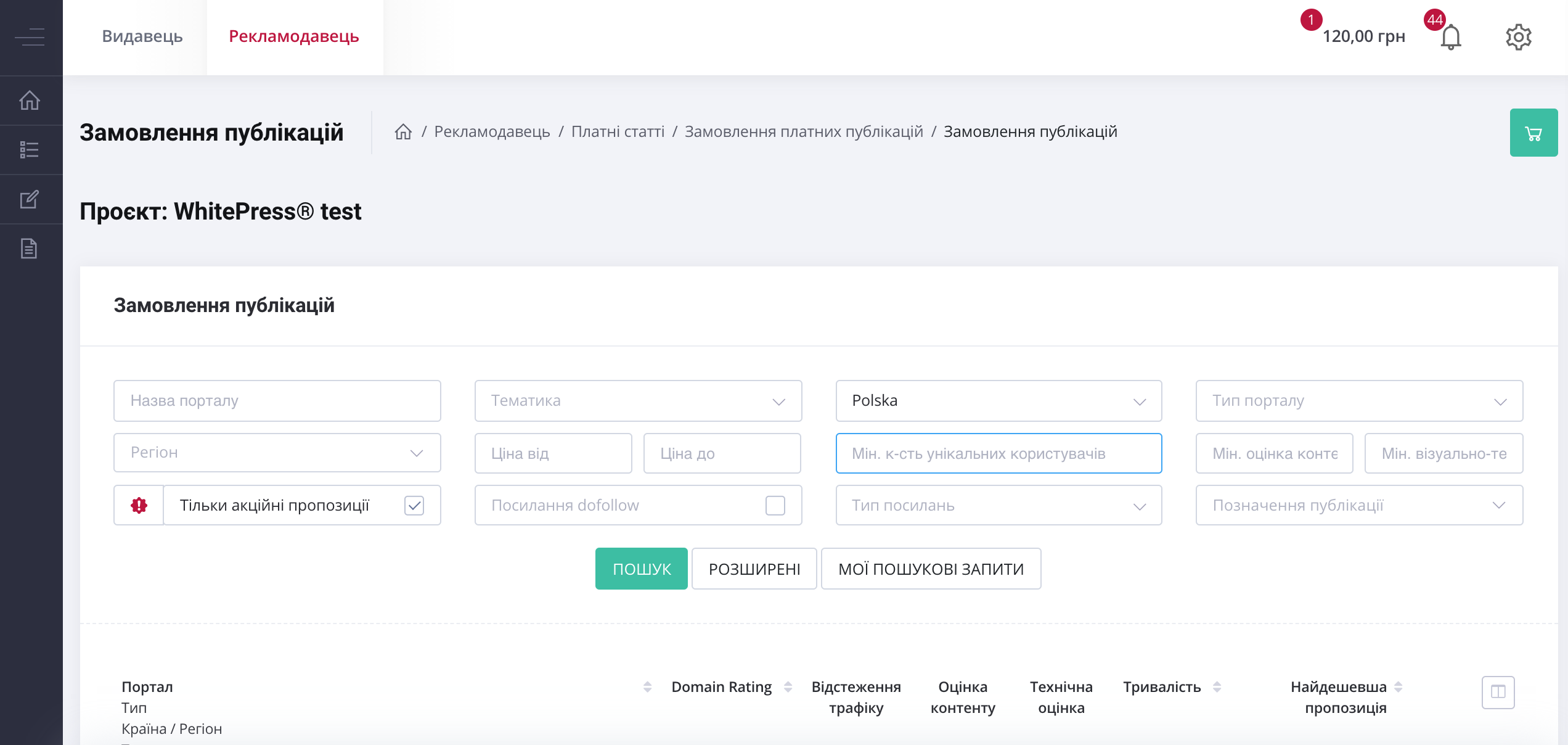The height and width of the screenshot is (745, 1568).
Task: Click the home/dashboard sidebar icon
Action: (x=29, y=99)
